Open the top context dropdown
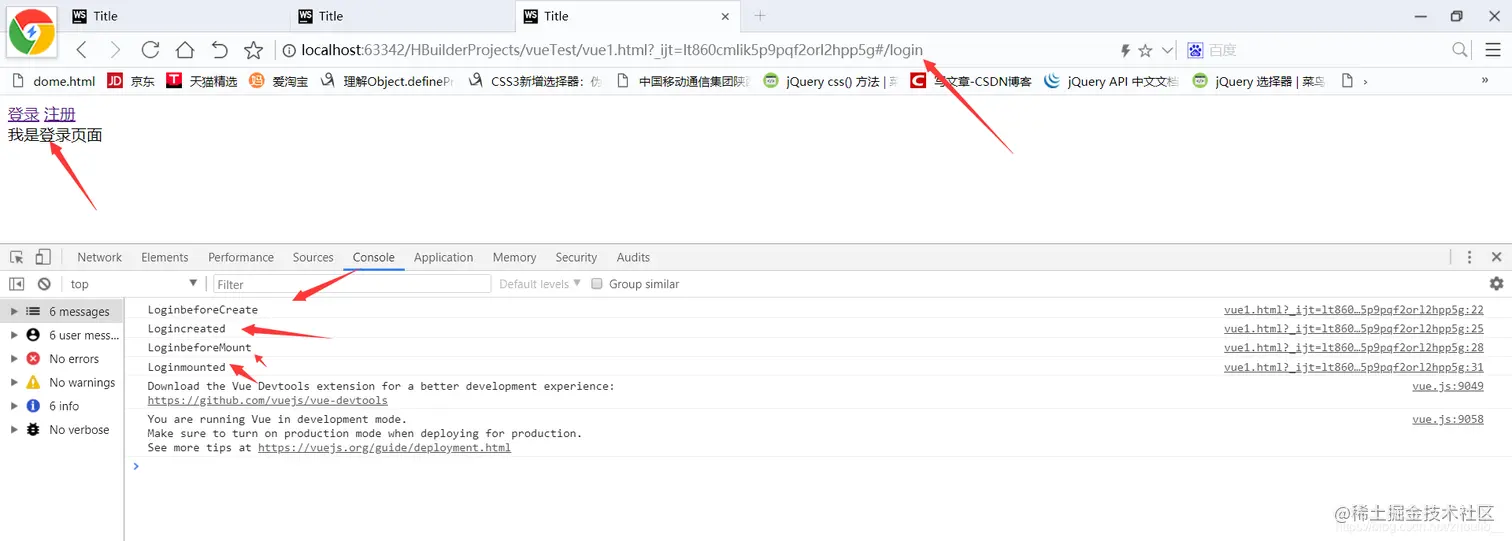The height and width of the screenshot is (541, 1512). (135, 284)
